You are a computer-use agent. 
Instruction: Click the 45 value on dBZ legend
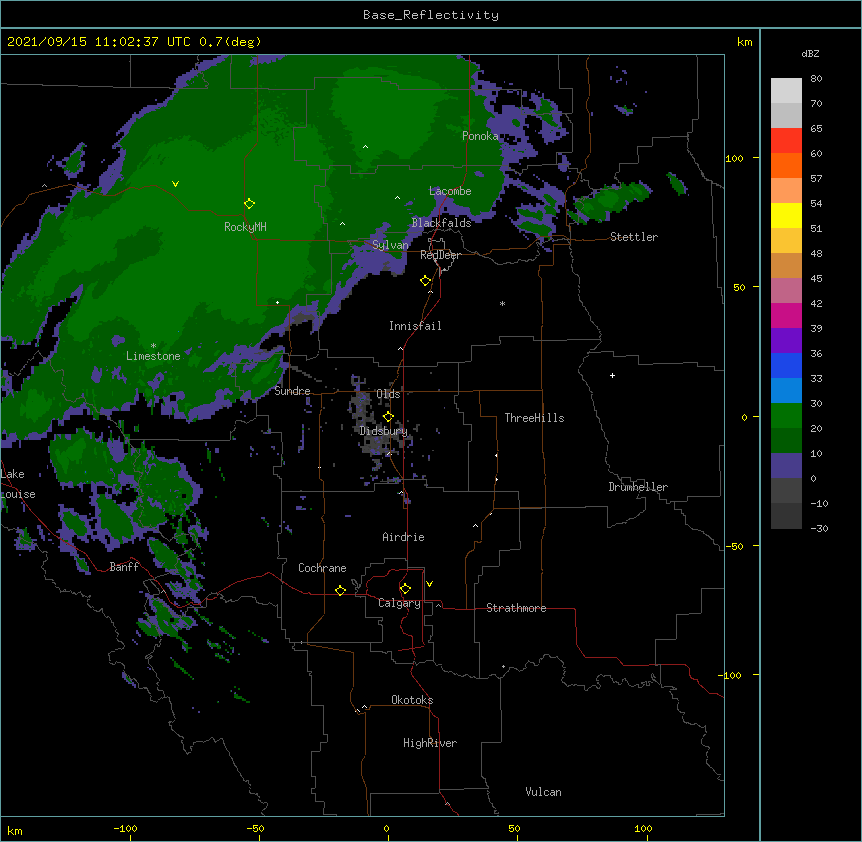tap(816, 279)
